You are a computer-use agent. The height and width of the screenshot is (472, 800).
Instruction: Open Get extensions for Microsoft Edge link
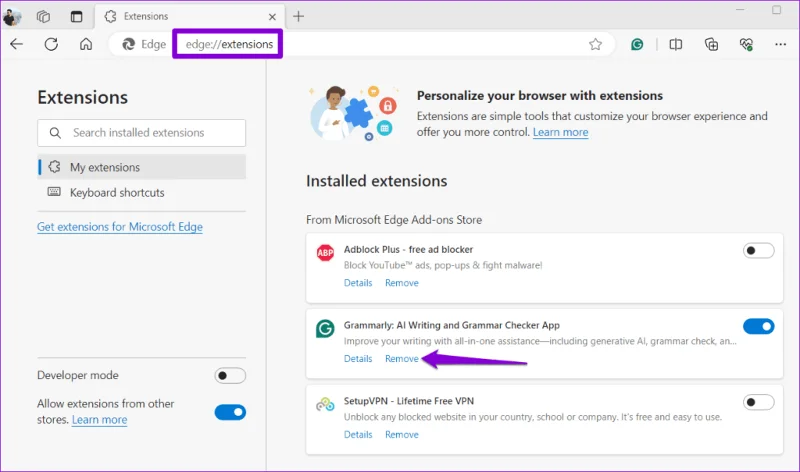point(120,227)
